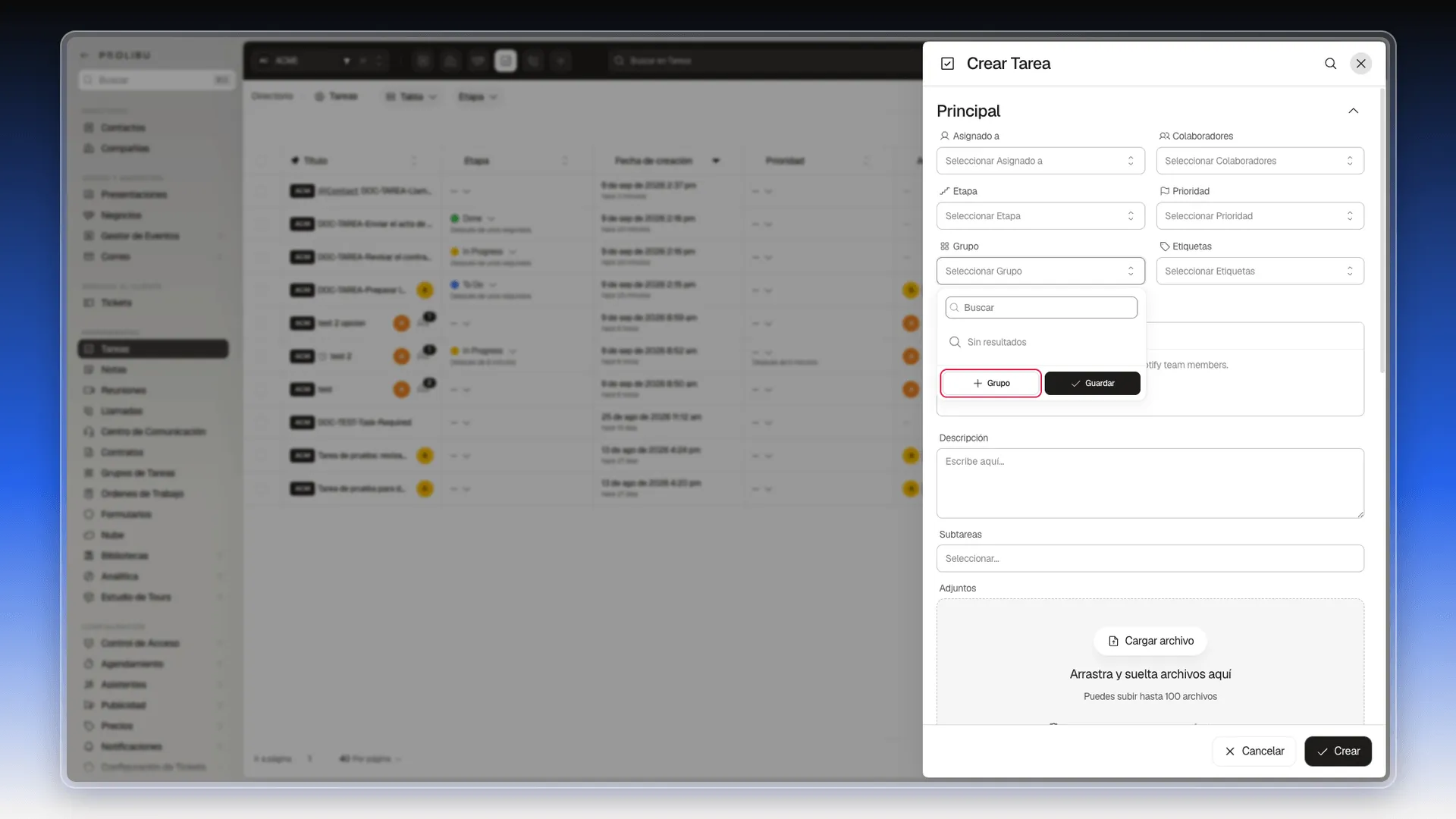
Task: Open the Colaboradores dropdown
Action: [1260, 161]
